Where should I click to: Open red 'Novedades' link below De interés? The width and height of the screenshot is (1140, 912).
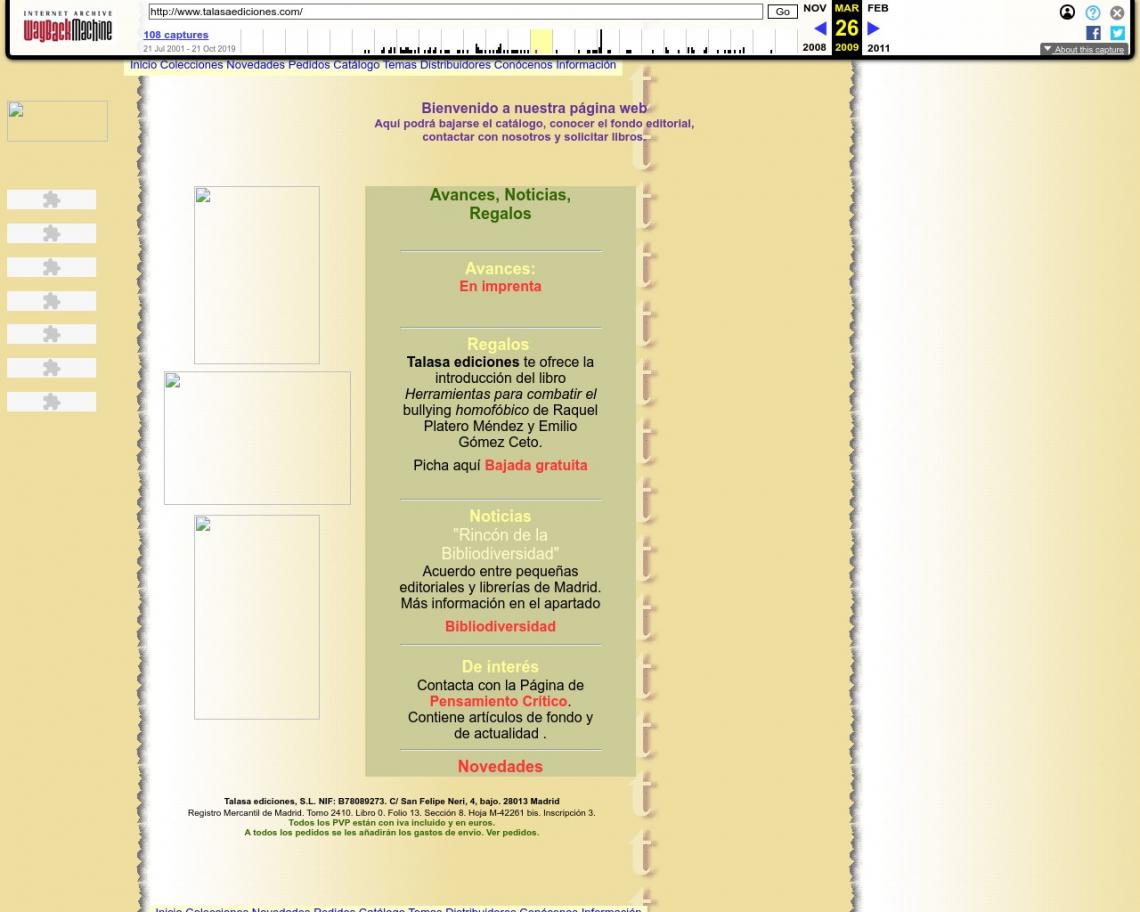(500, 767)
